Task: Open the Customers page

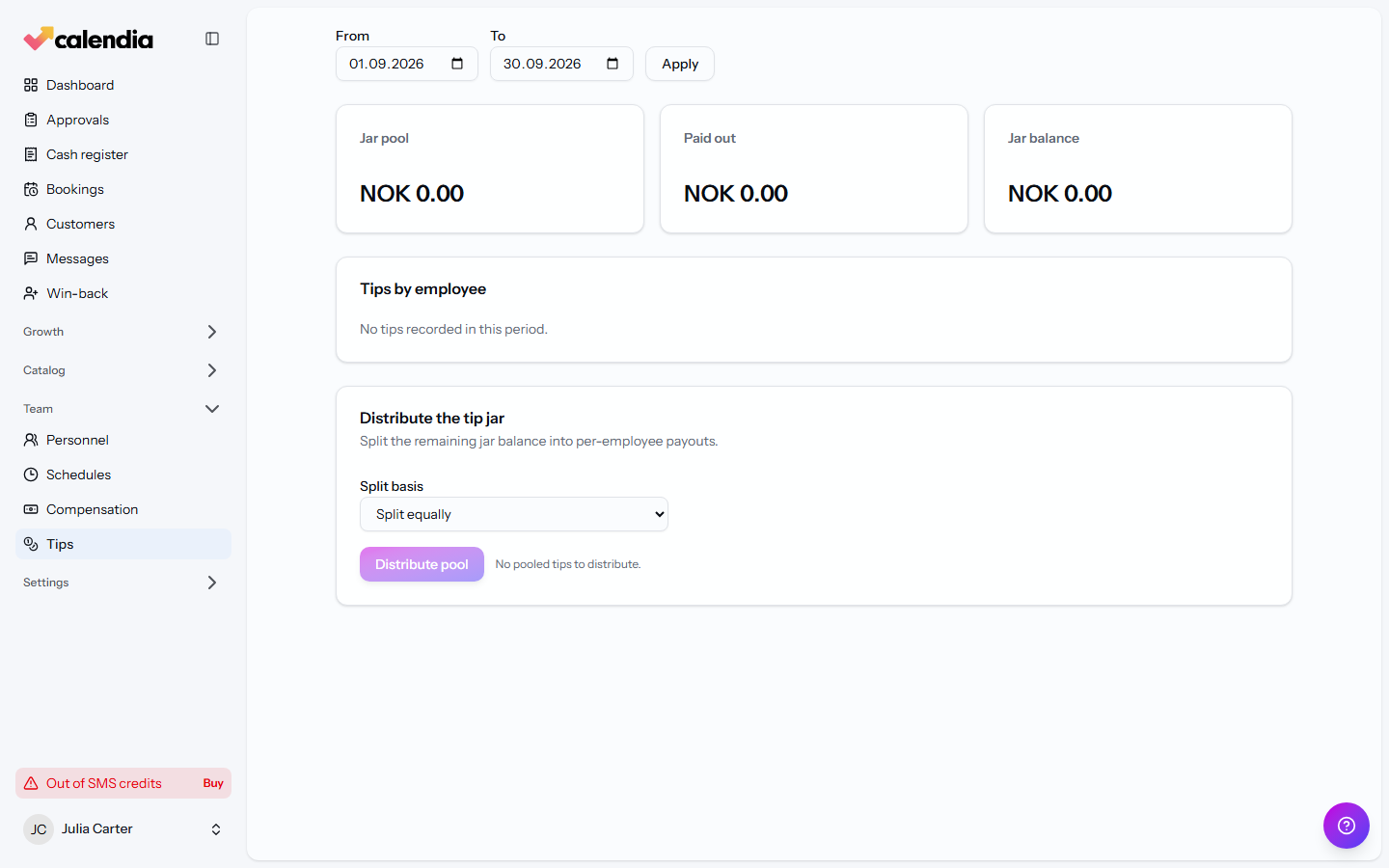Action: [123, 224]
